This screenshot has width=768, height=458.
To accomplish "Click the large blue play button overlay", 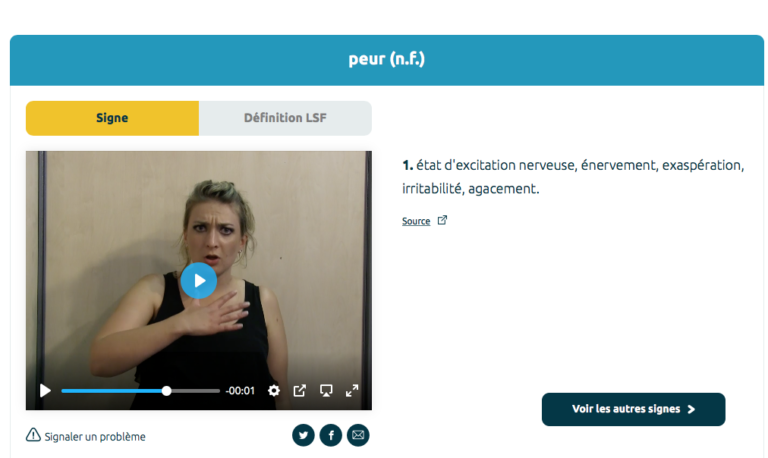I will point(198,281).
